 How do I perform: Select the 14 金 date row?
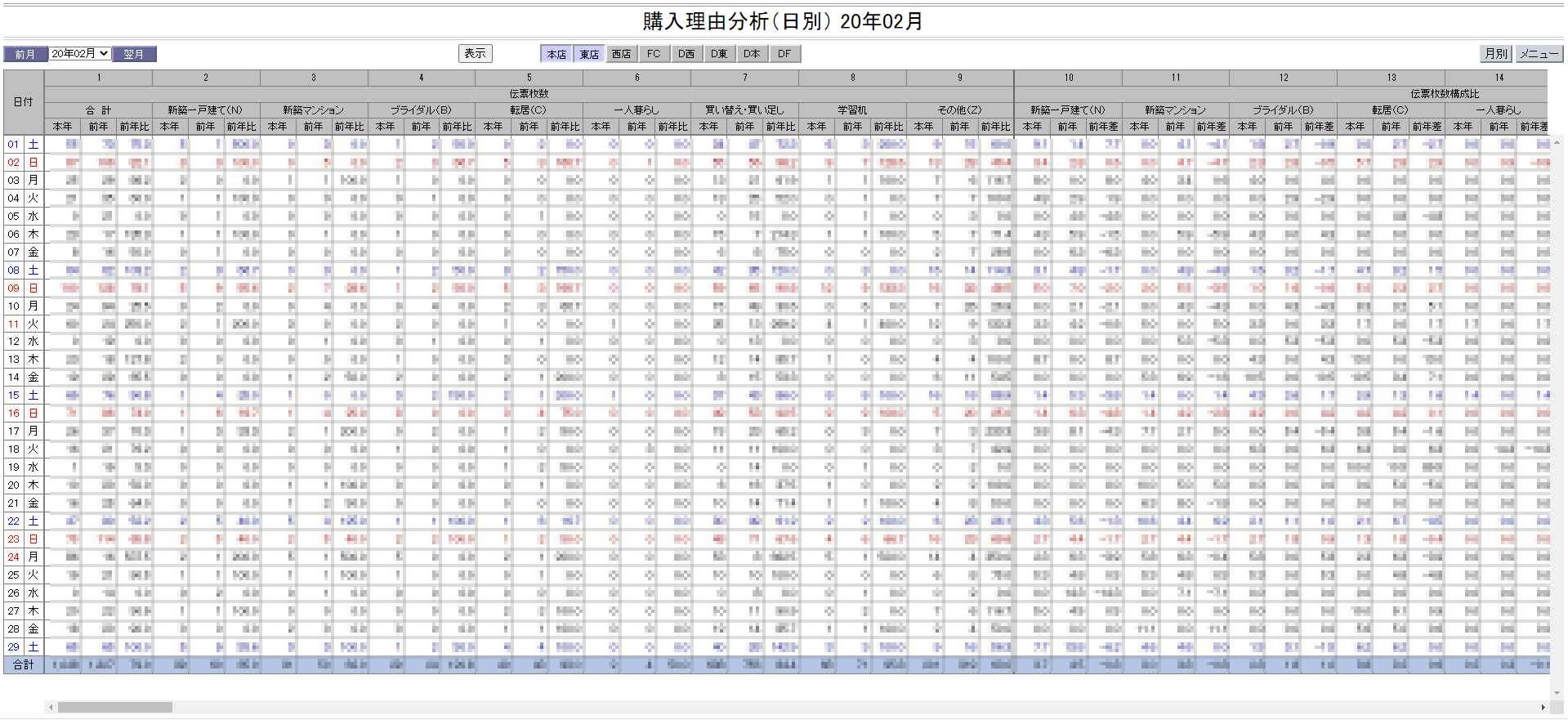[x=24, y=378]
